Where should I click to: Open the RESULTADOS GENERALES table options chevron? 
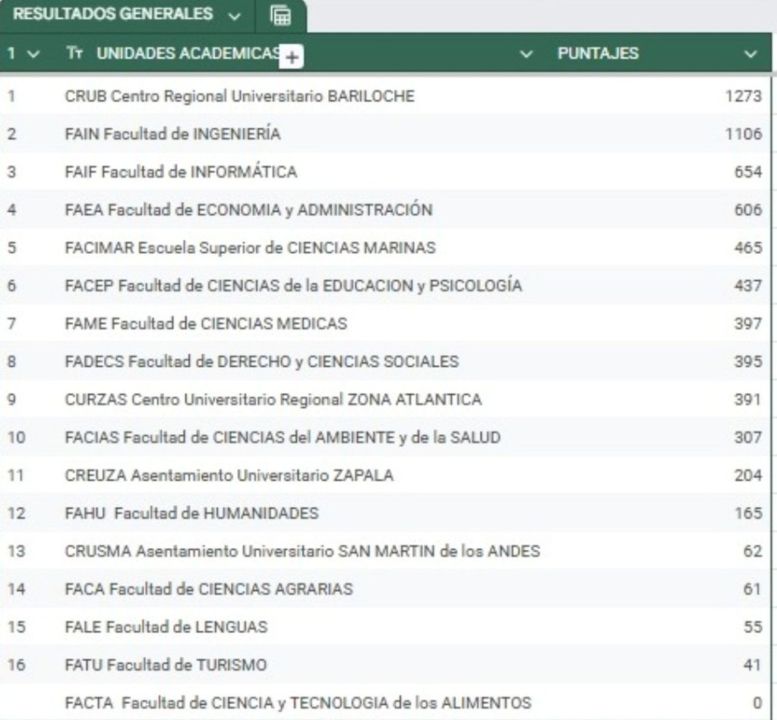coord(234,15)
